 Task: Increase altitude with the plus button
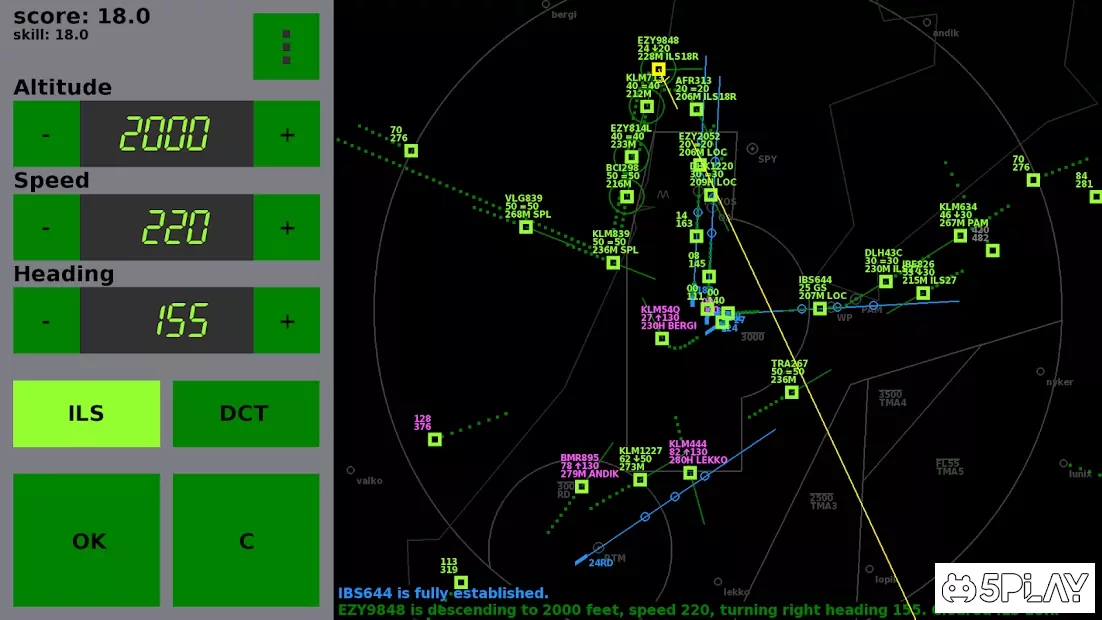pyautogui.click(x=287, y=134)
